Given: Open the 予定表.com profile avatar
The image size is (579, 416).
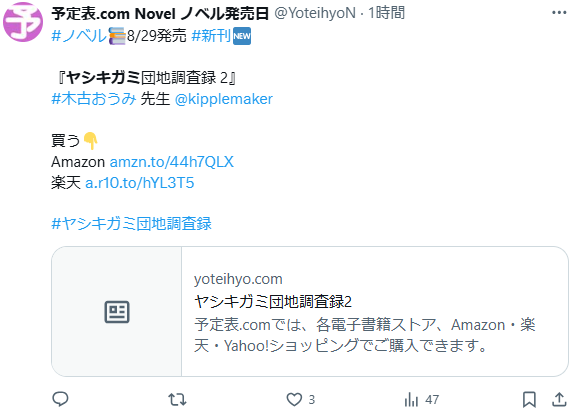Looking at the screenshot, I should (x=23, y=21).
